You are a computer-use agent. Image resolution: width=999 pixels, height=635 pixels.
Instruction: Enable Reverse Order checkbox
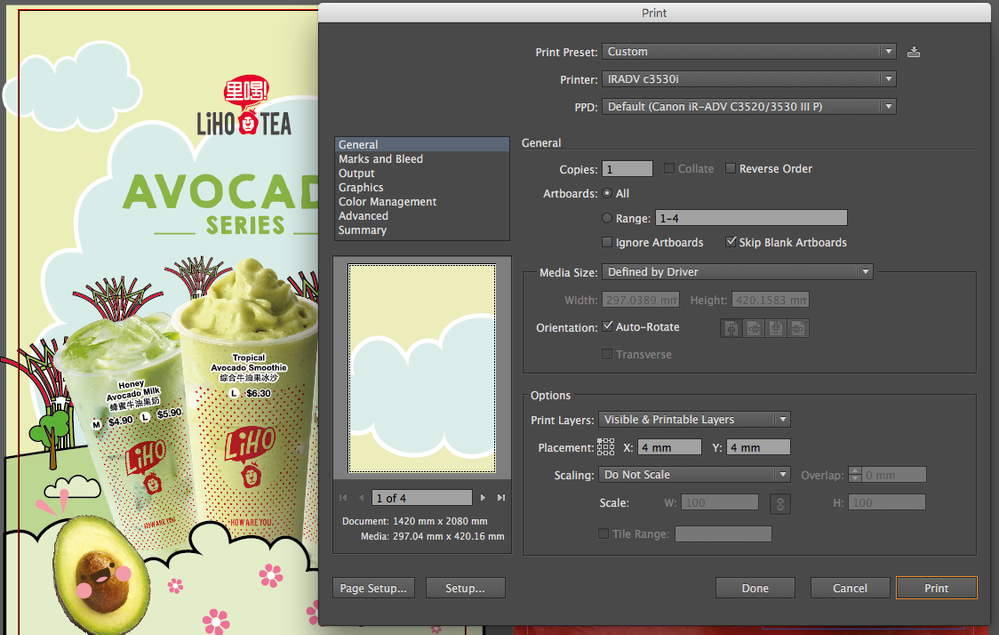[x=731, y=168]
